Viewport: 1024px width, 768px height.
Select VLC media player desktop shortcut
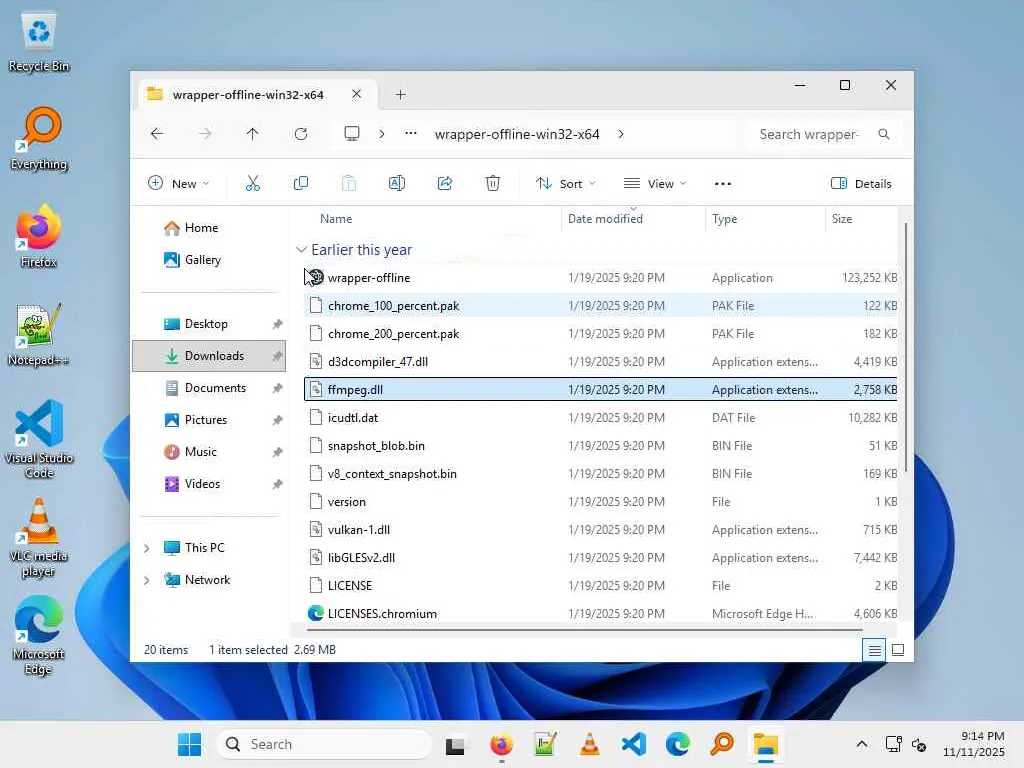(x=39, y=537)
